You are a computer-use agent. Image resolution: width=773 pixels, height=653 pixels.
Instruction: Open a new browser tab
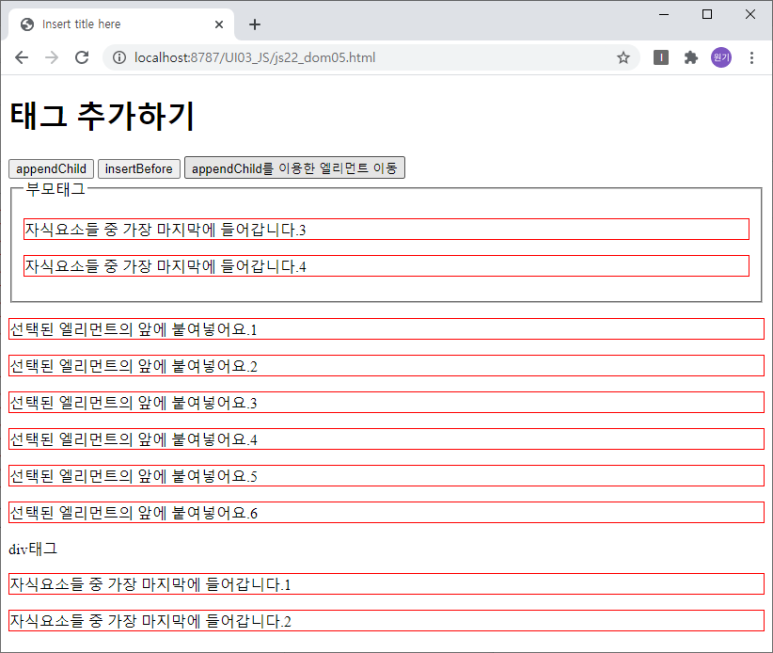point(255,25)
